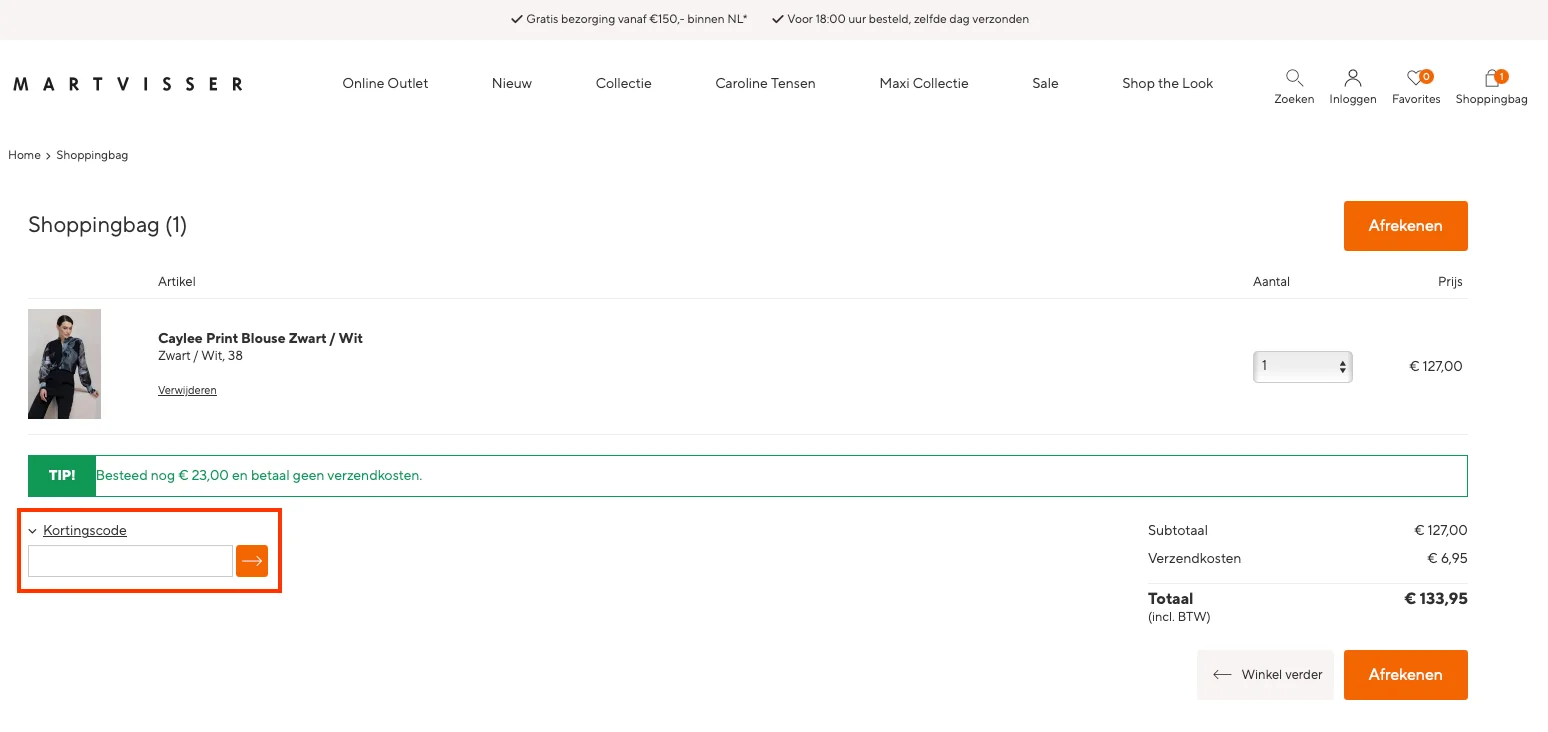Open search via the magnifier icon
Image resolution: width=1548 pixels, height=732 pixels.
click(1294, 78)
